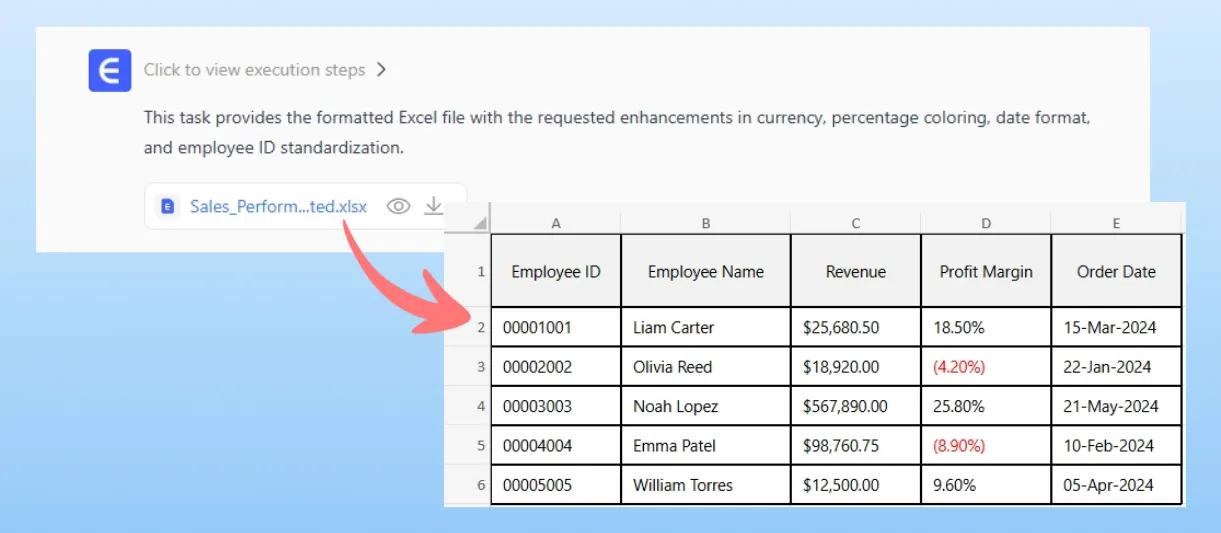Screen dimensions: 1221x533
Task: Select column C header
Action: pyautogui.click(x=855, y=223)
